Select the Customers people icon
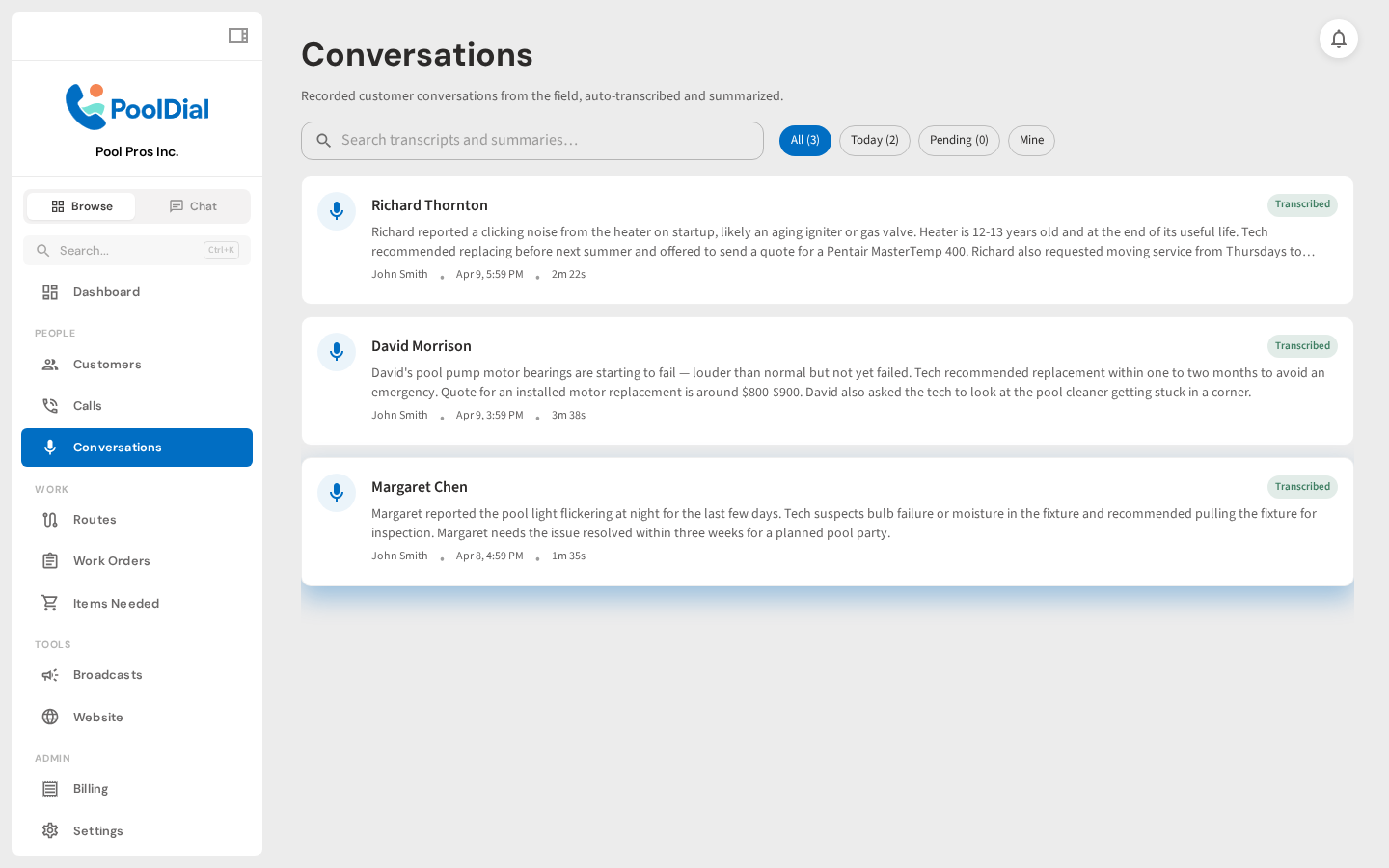Screen dimensions: 1389x868 50,364
